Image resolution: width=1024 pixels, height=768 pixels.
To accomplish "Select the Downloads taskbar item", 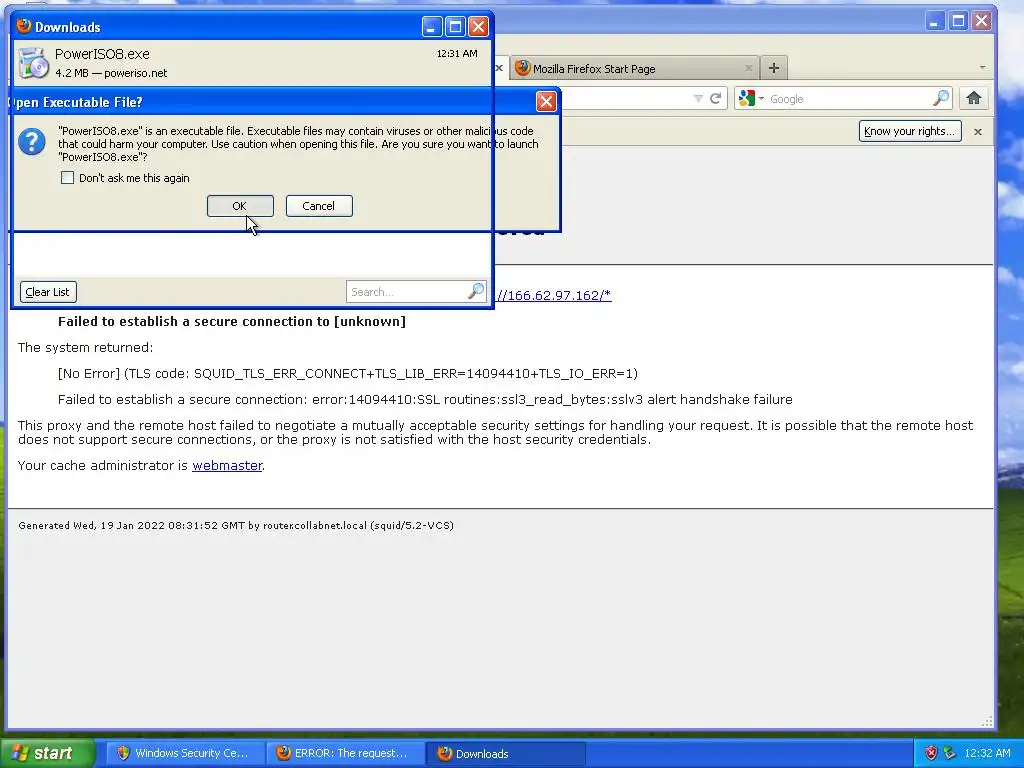I will pyautogui.click(x=505, y=753).
